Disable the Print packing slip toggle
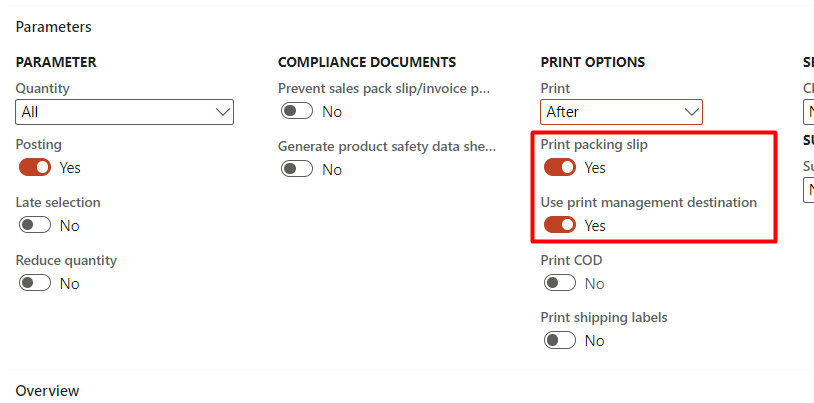 560,168
